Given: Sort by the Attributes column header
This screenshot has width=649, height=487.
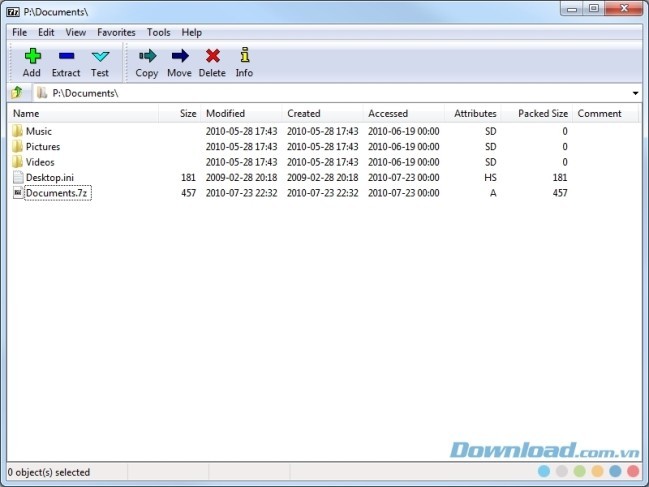Looking at the screenshot, I should [473, 113].
